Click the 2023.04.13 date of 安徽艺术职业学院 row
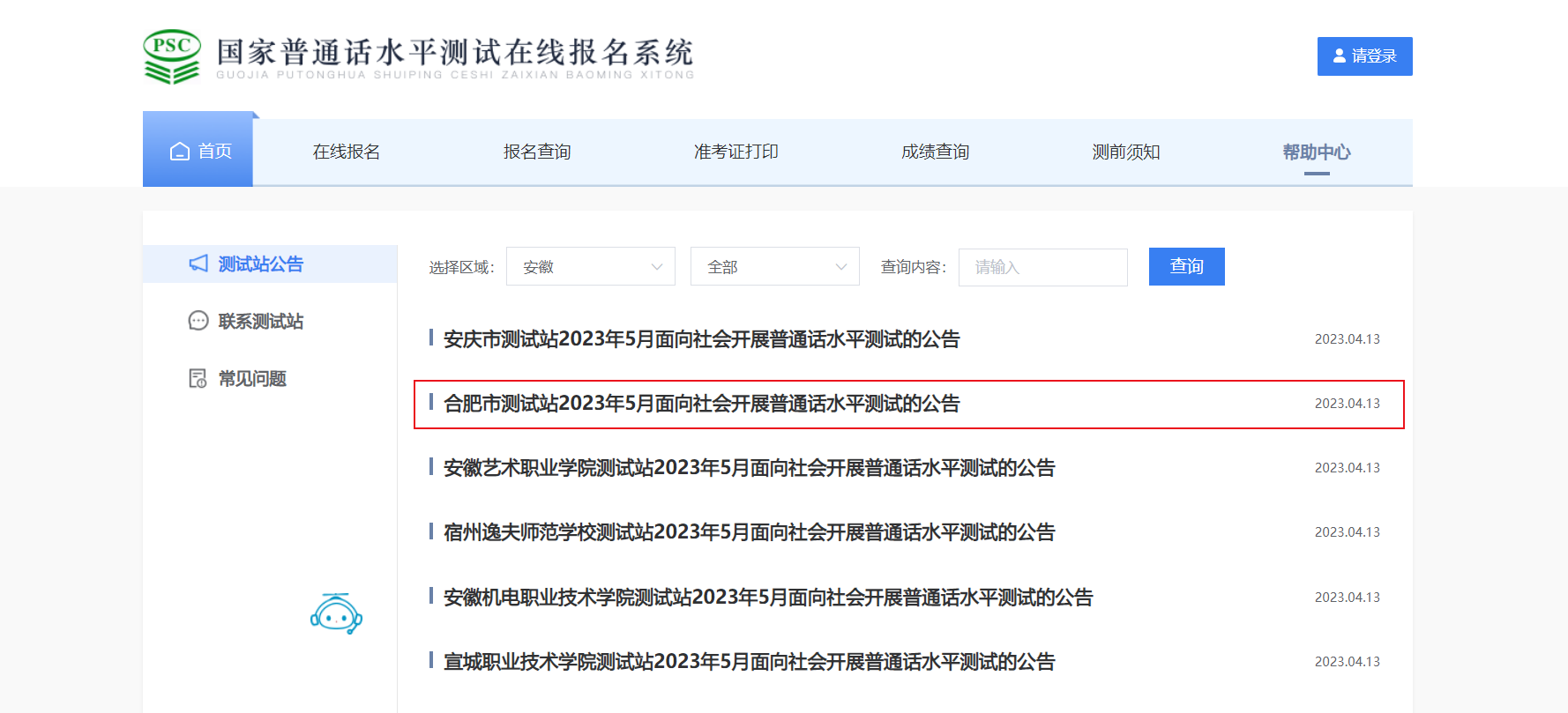The width and height of the screenshot is (1568, 713). pyautogui.click(x=1348, y=468)
